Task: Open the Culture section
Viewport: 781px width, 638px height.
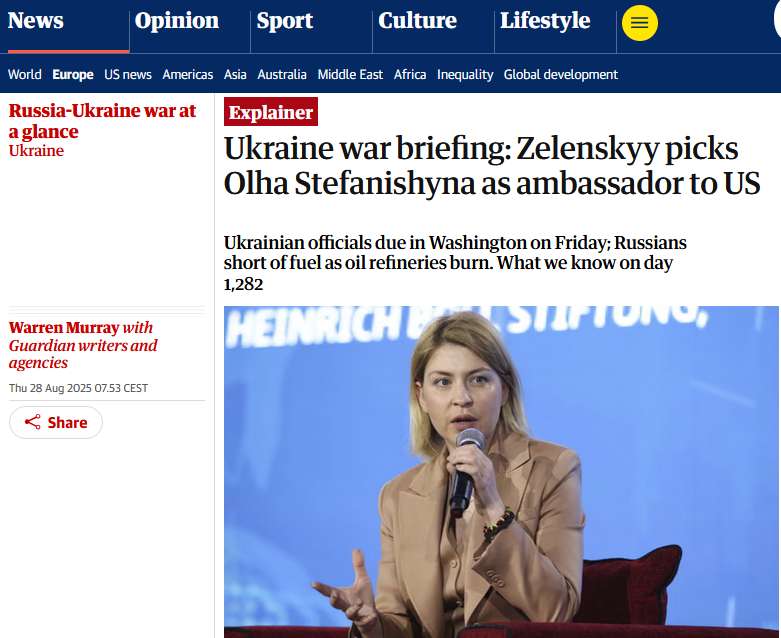Action: (x=417, y=21)
